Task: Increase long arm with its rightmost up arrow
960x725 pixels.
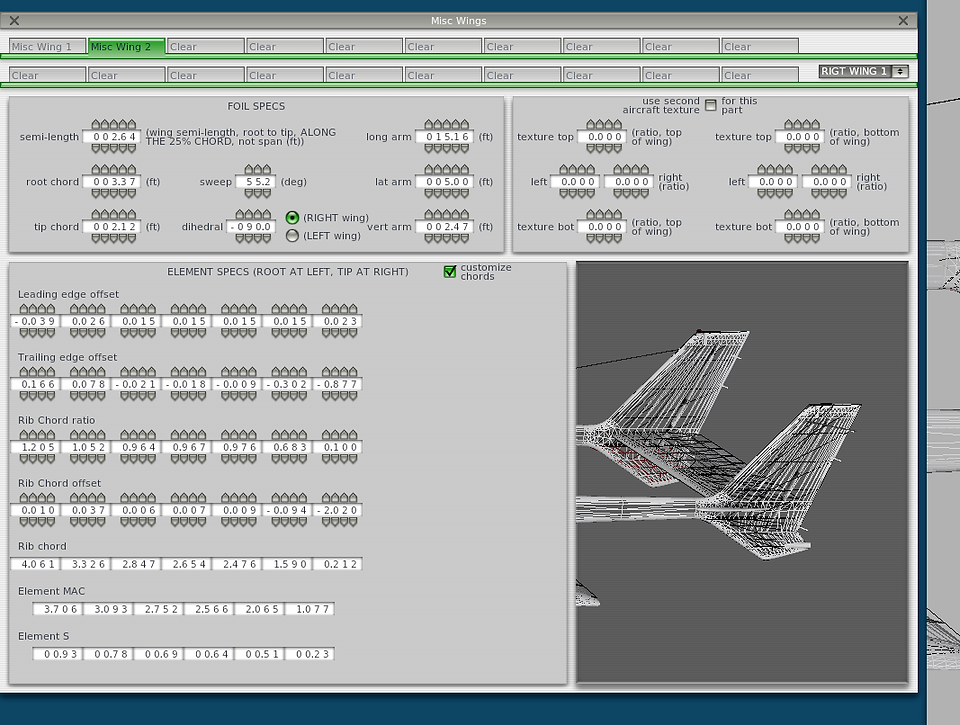Action: [465, 125]
